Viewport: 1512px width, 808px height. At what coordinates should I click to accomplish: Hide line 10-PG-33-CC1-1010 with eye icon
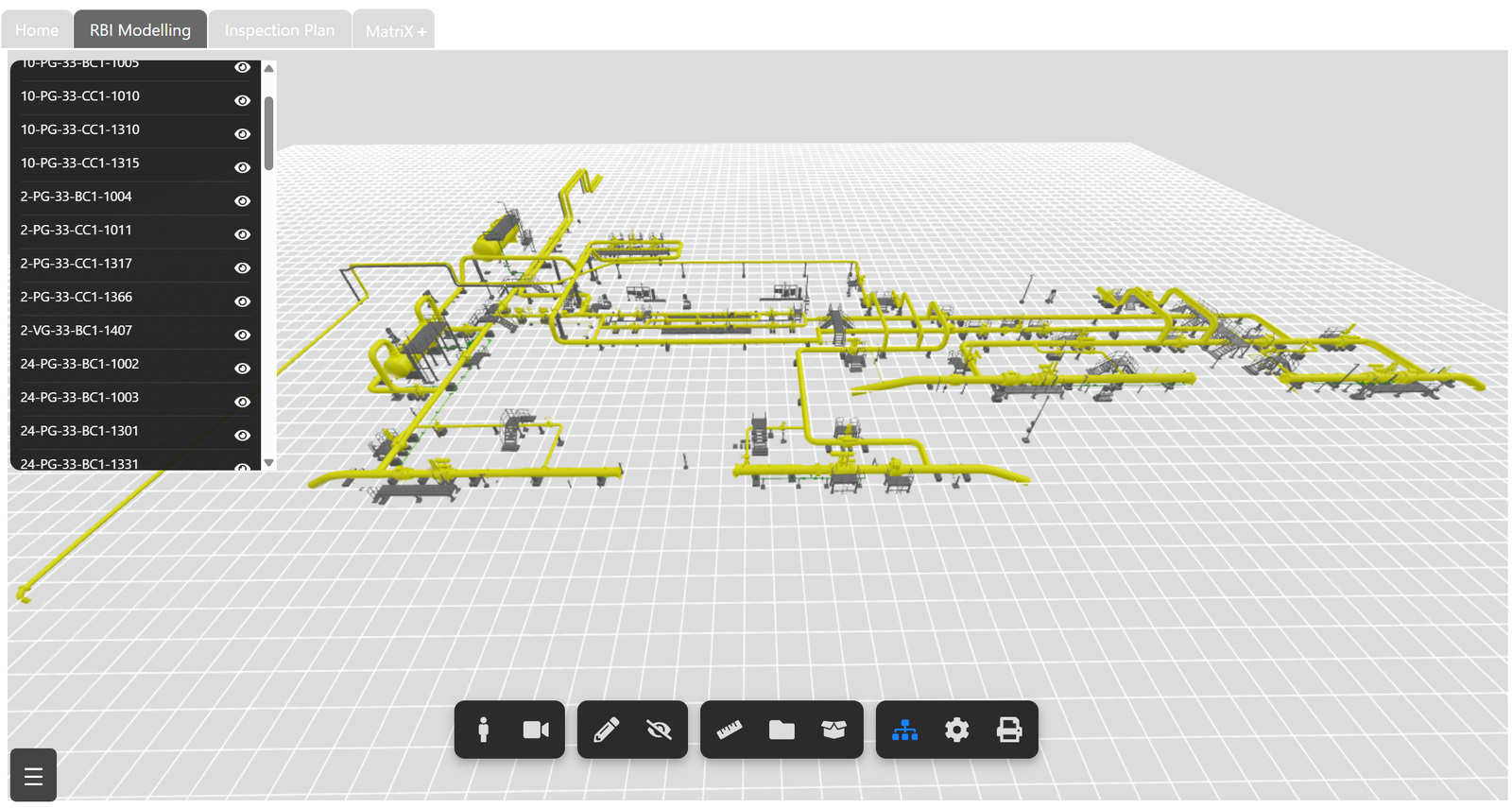243,100
